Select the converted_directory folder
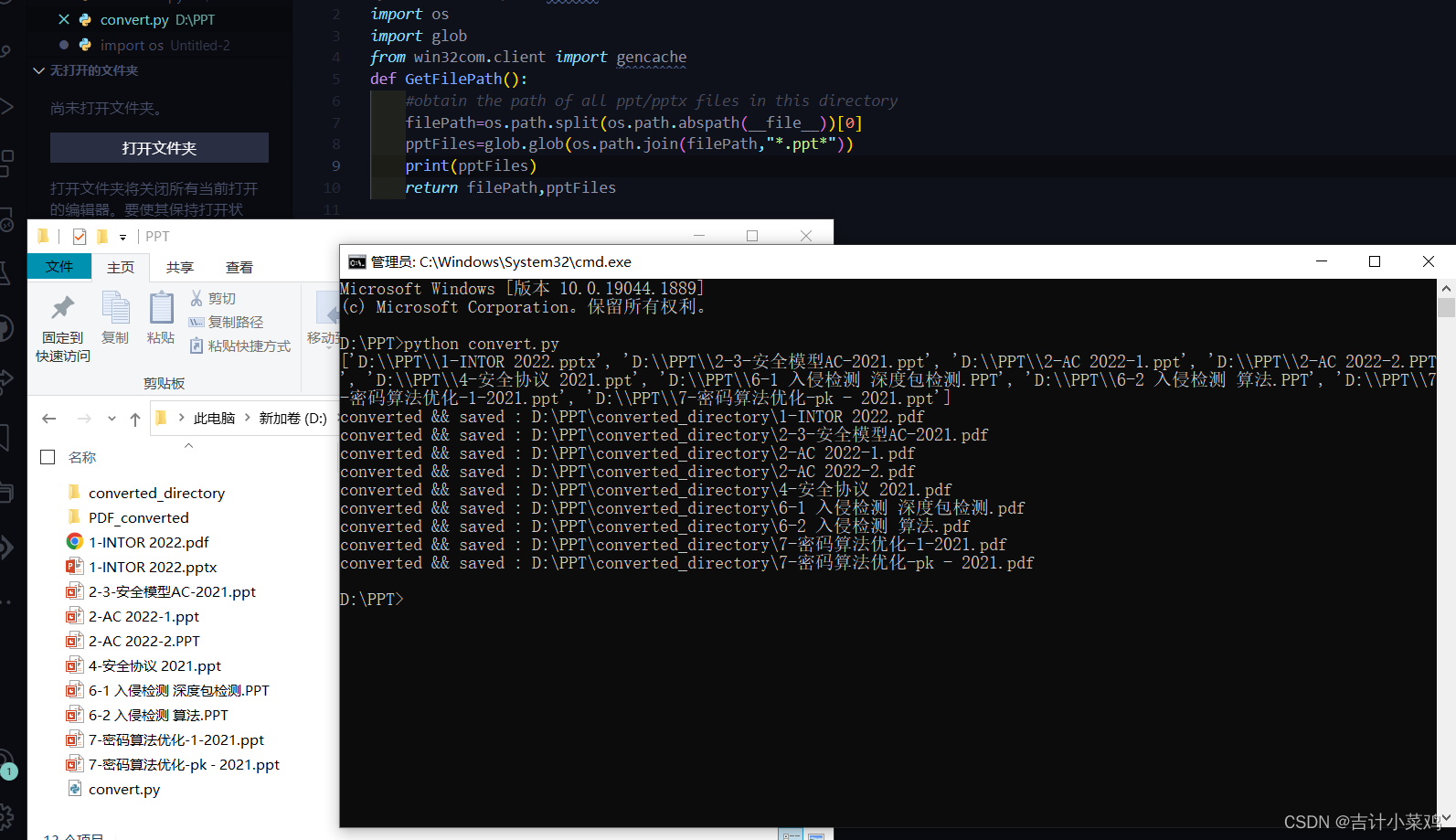 [156, 493]
